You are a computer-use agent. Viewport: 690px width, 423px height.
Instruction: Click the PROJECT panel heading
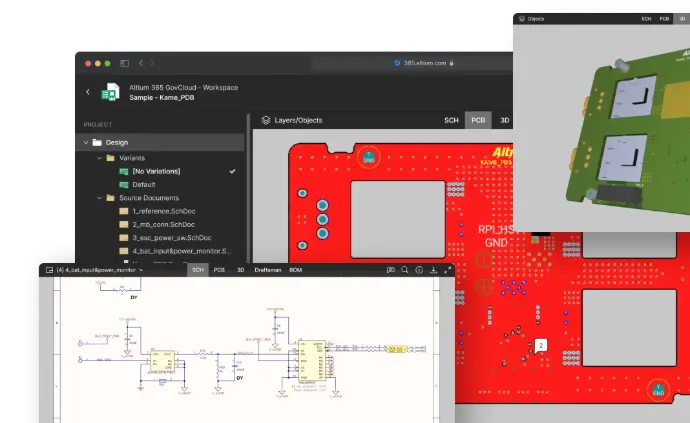[x=98, y=125]
